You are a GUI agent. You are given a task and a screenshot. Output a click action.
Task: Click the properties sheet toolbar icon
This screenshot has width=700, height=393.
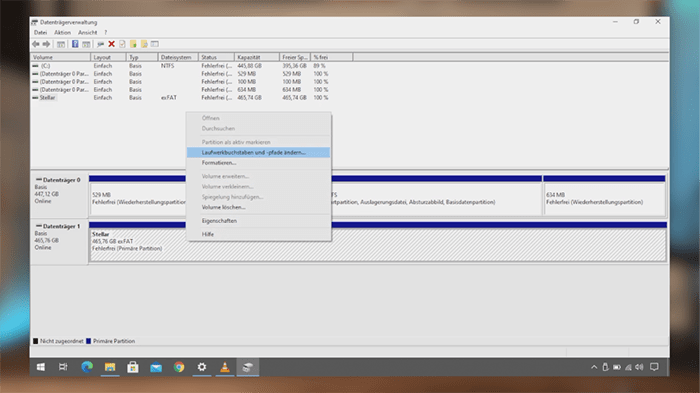pyautogui.click(x=122, y=44)
